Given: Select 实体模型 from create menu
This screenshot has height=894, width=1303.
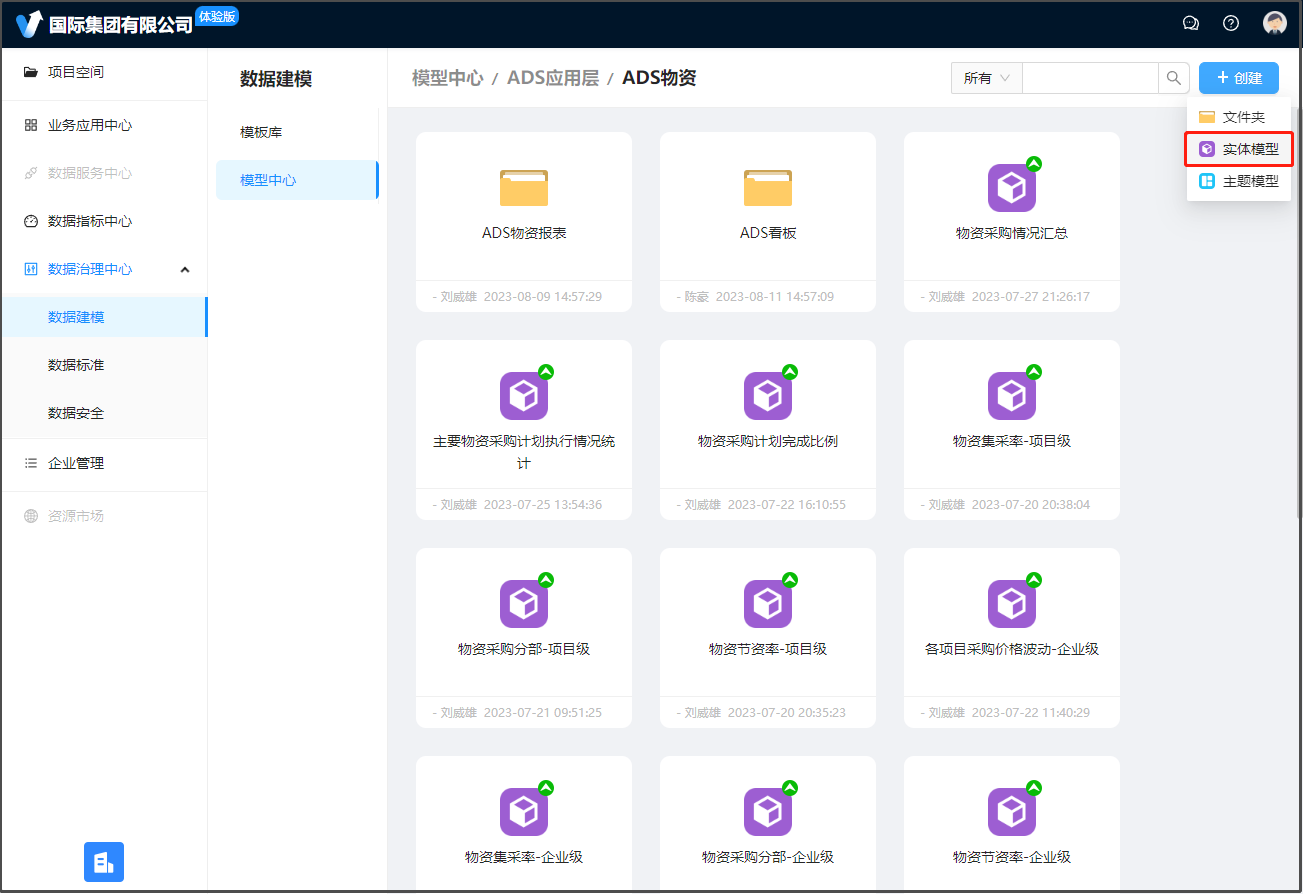Looking at the screenshot, I should click(1239, 149).
